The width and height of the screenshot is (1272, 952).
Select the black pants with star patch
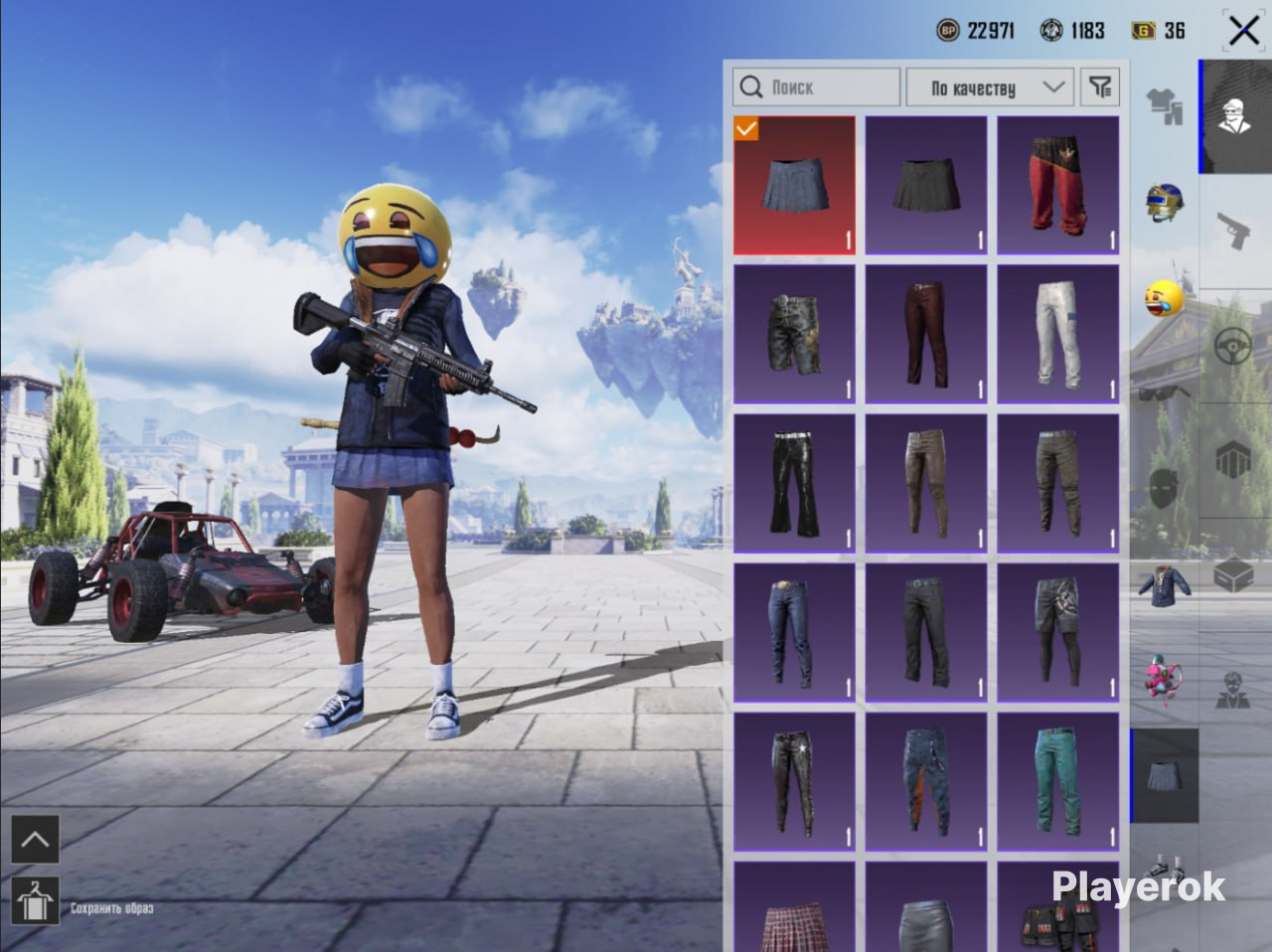coord(794,781)
